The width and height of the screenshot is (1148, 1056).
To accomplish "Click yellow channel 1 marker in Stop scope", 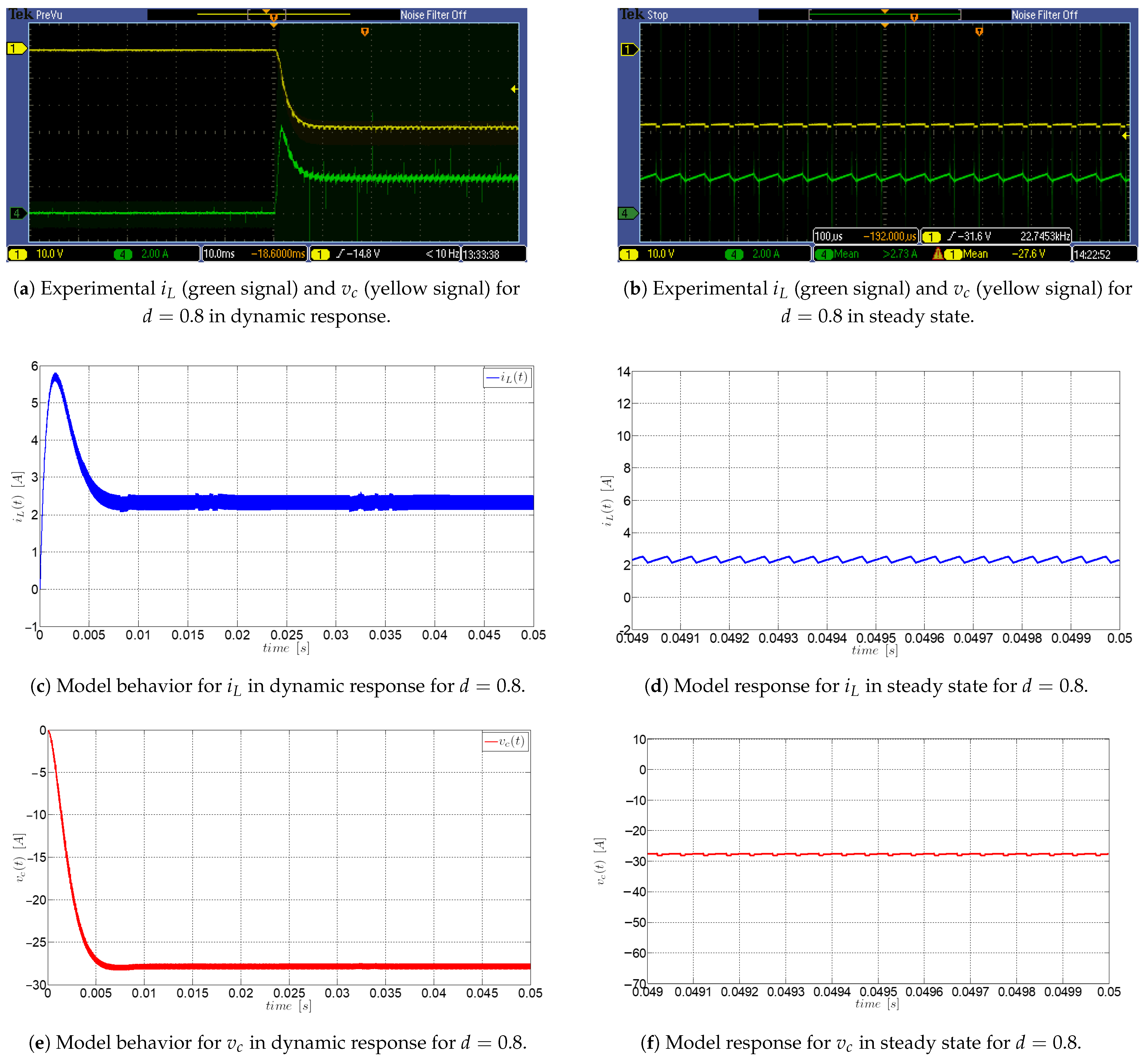I will (629, 50).
